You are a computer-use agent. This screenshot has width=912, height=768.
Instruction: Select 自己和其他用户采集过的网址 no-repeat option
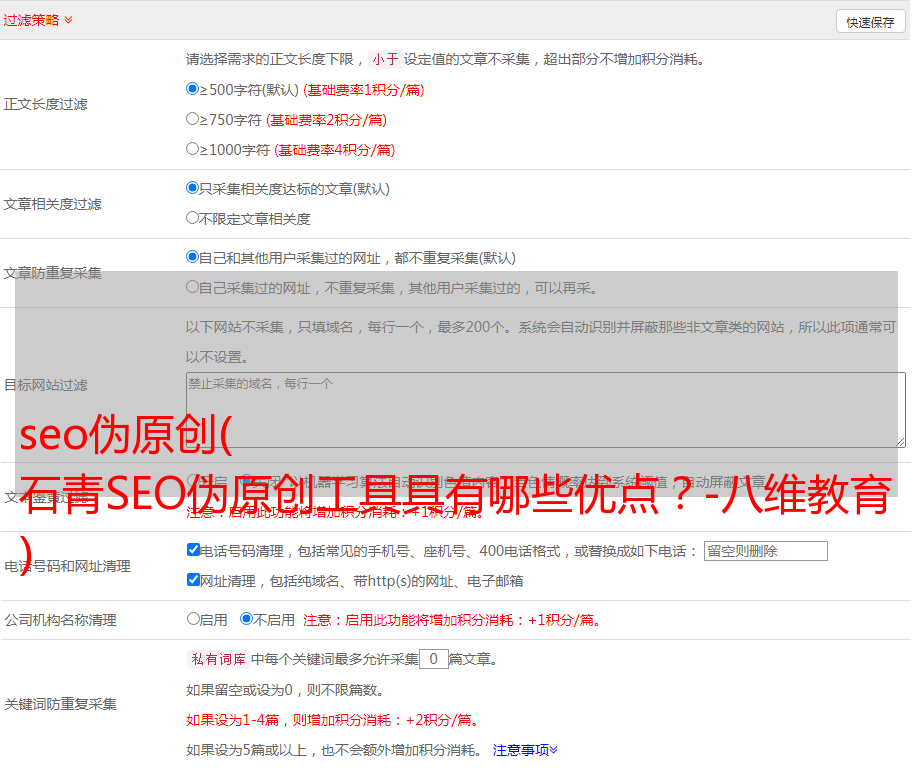pyautogui.click(x=192, y=257)
